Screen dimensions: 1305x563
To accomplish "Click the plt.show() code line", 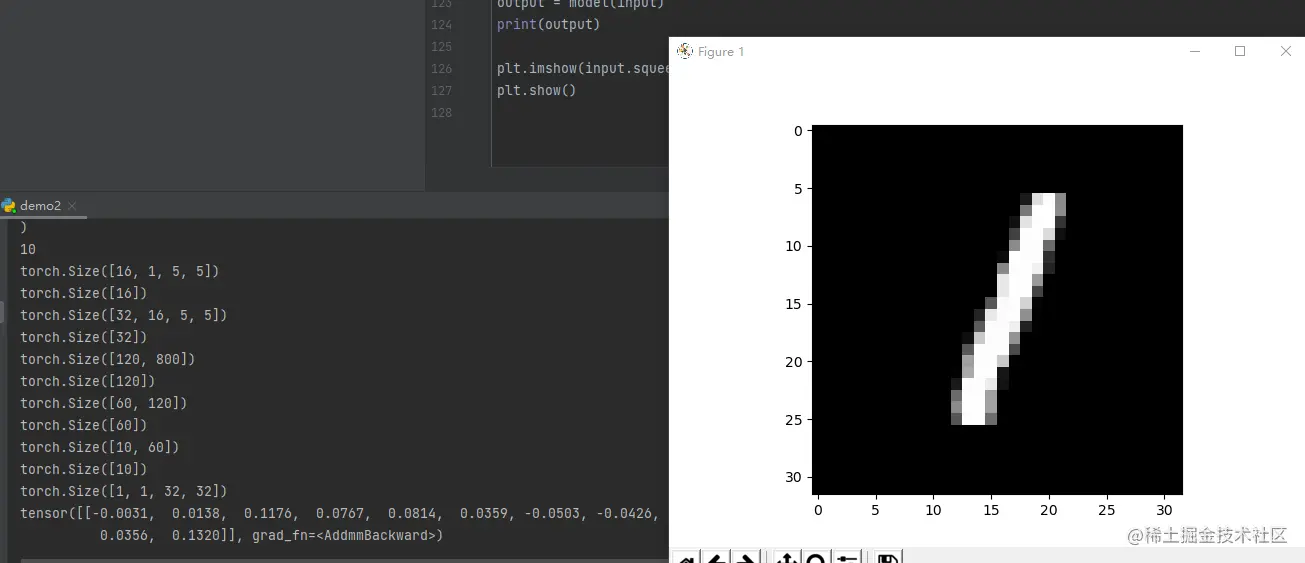I will coord(537,90).
